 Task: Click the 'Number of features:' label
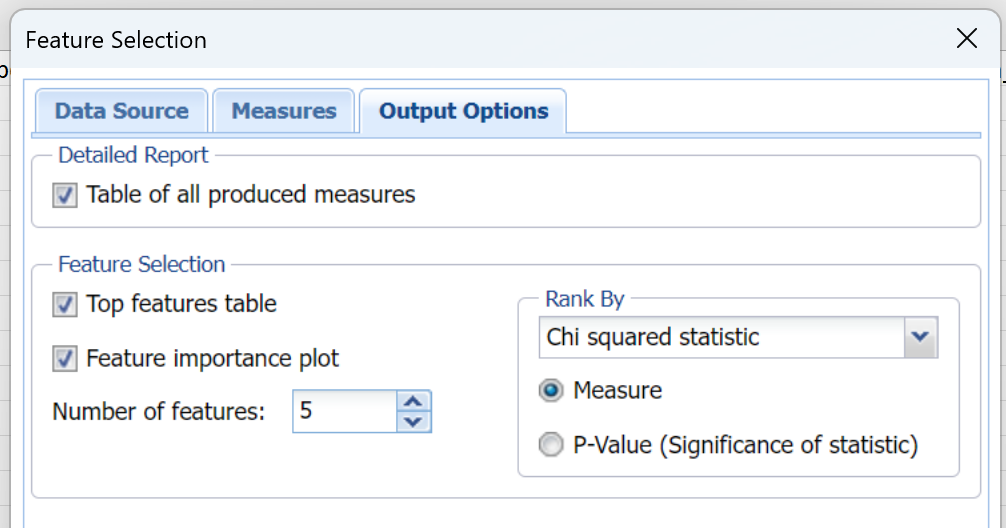pyautogui.click(x=158, y=411)
